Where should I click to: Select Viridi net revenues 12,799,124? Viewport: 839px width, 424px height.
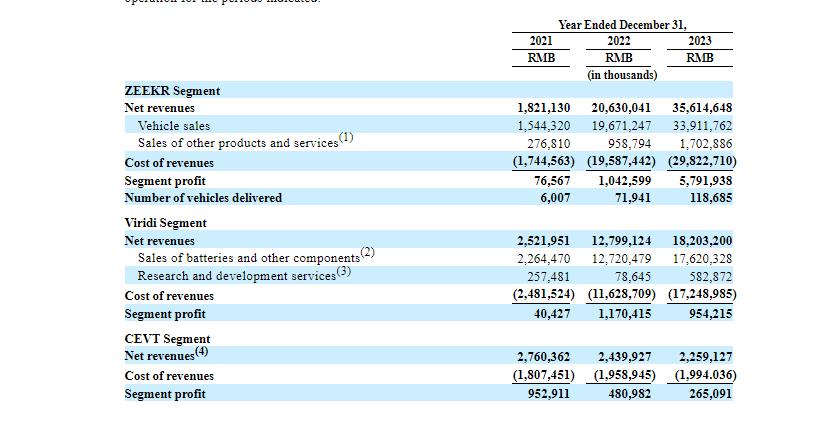(x=621, y=241)
